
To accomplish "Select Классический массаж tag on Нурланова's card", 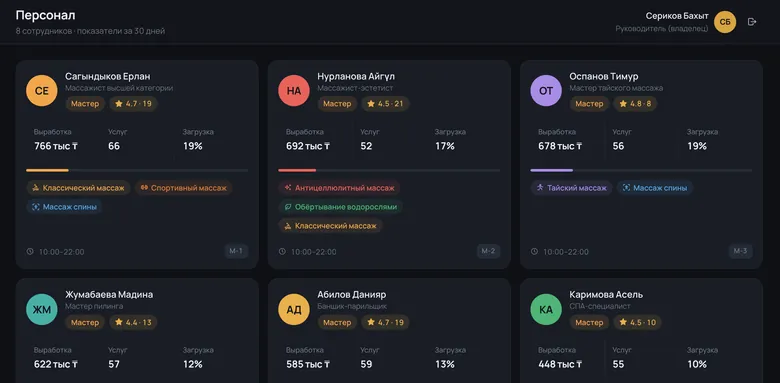I will point(330,226).
